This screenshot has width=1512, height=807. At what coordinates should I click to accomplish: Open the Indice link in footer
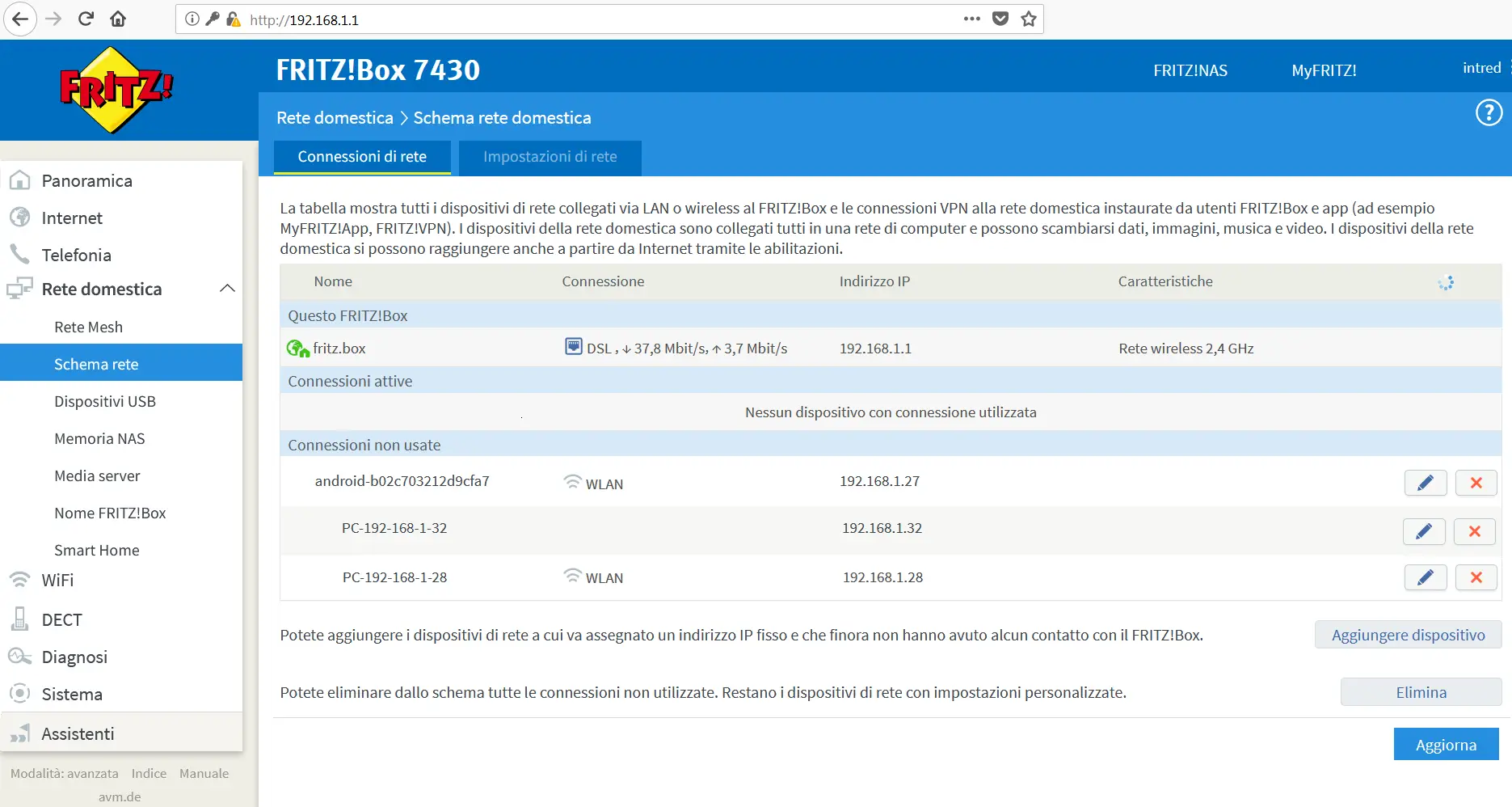point(149,773)
